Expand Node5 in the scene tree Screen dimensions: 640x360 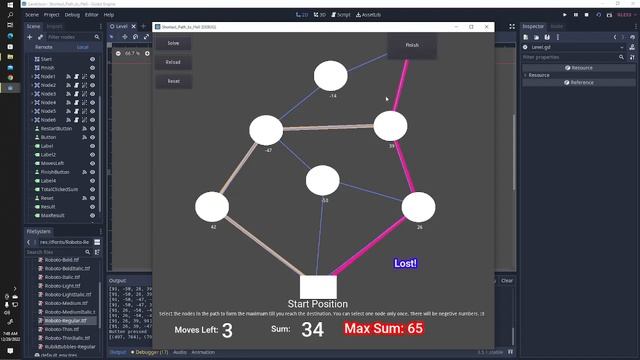(x=32, y=111)
